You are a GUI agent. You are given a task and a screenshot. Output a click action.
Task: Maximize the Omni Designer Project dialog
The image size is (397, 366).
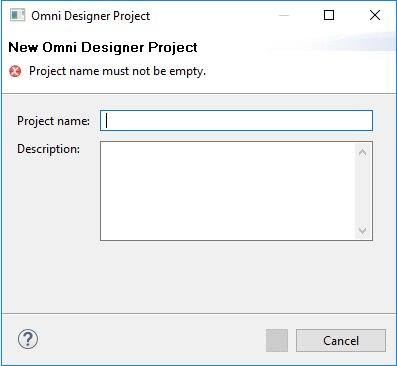pyautogui.click(x=329, y=15)
